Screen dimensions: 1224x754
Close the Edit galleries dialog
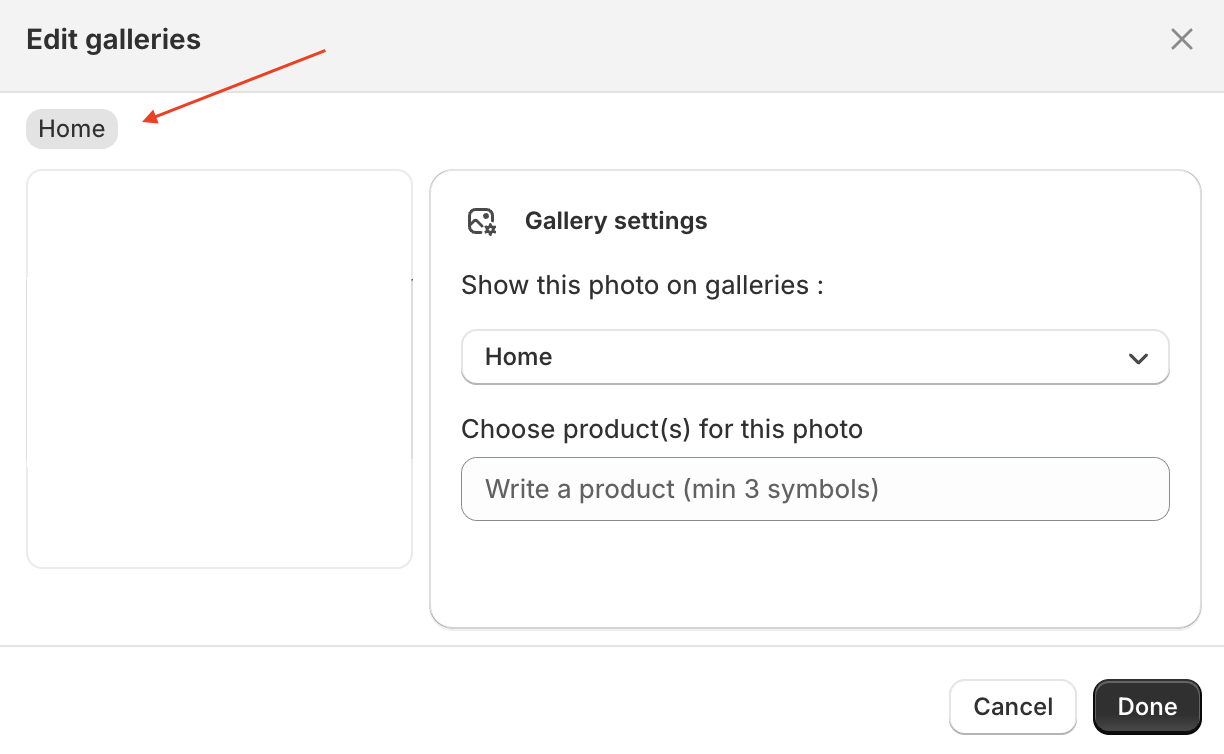point(1181,40)
